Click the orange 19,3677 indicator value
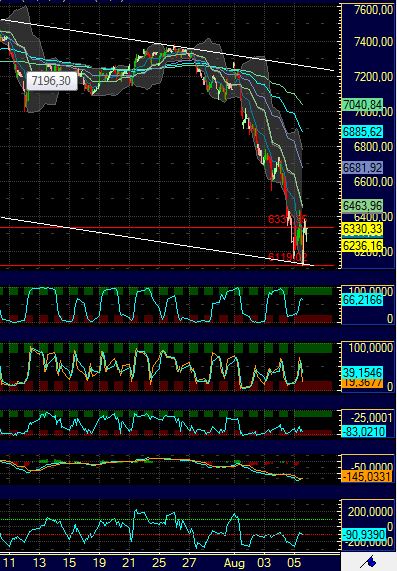This screenshot has height=571, width=397. point(362,383)
